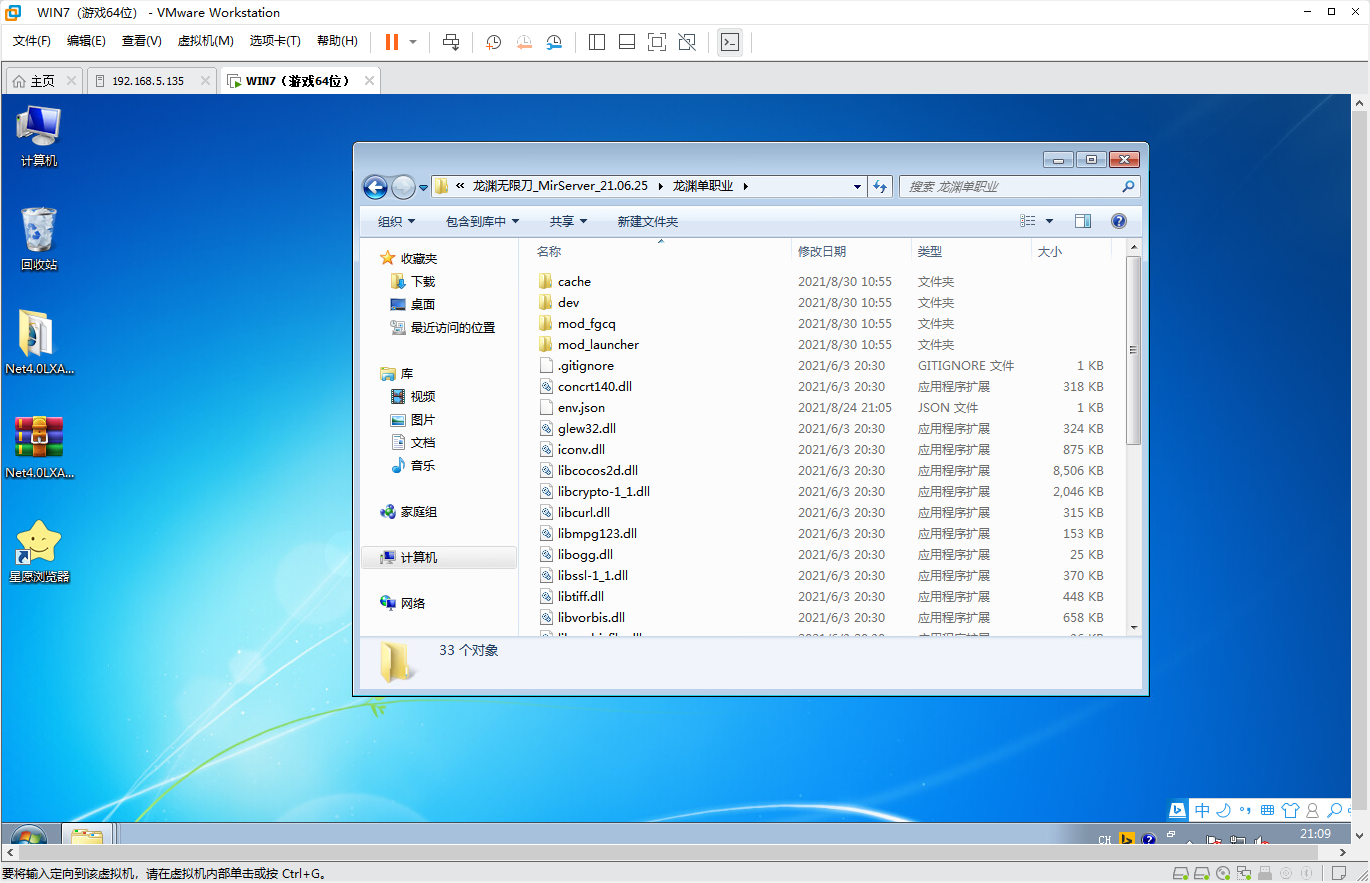The width and height of the screenshot is (1370, 883).
Task: Open pause button dropdown arrow
Action: pyautogui.click(x=413, y=42)
